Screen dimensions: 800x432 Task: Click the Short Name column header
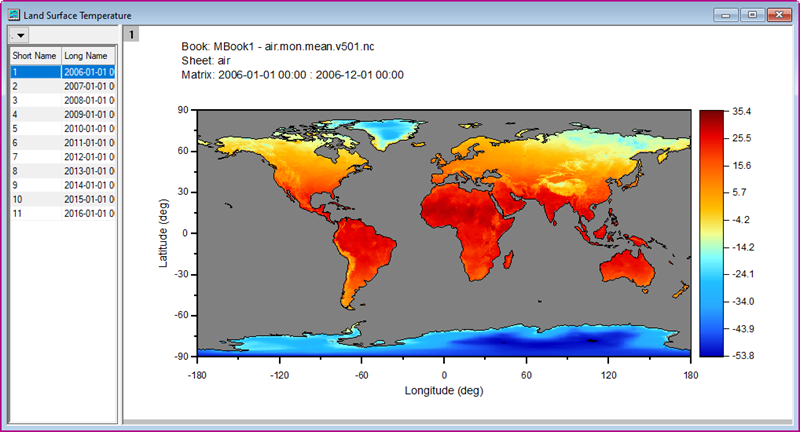[34, 56]
